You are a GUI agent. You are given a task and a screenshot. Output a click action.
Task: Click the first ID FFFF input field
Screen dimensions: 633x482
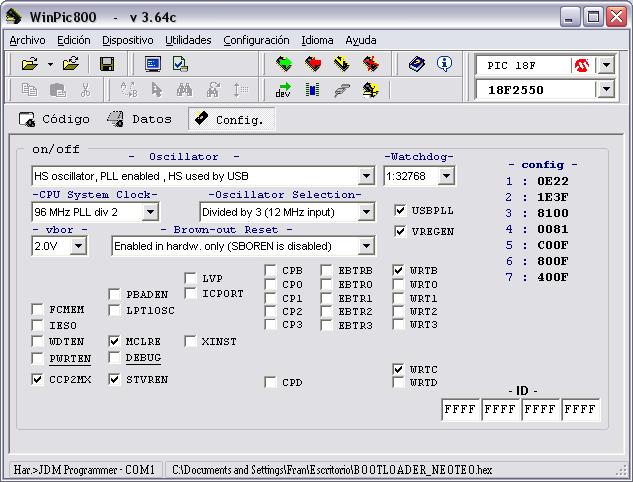pos(460,410)
